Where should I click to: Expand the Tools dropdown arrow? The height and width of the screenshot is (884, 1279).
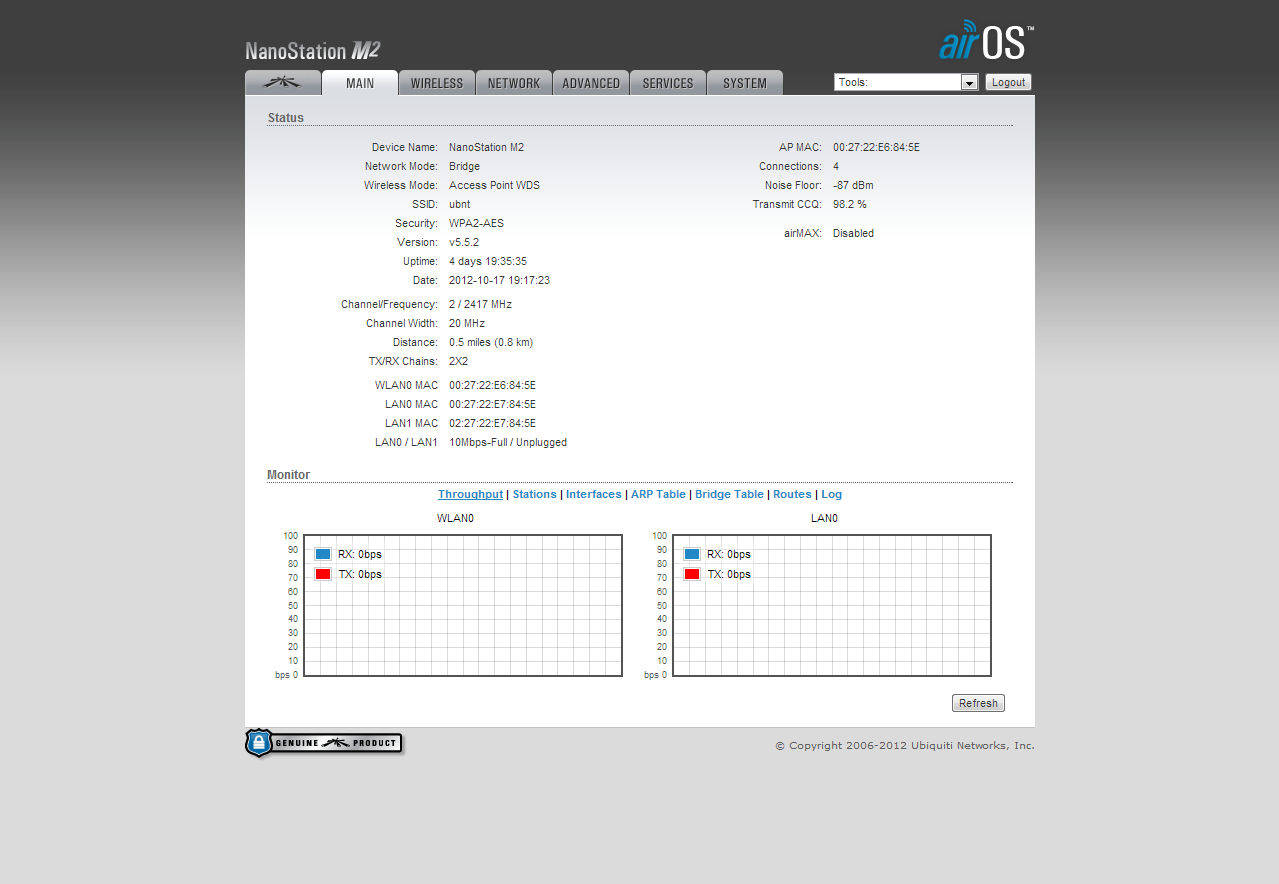click(969, 83)
